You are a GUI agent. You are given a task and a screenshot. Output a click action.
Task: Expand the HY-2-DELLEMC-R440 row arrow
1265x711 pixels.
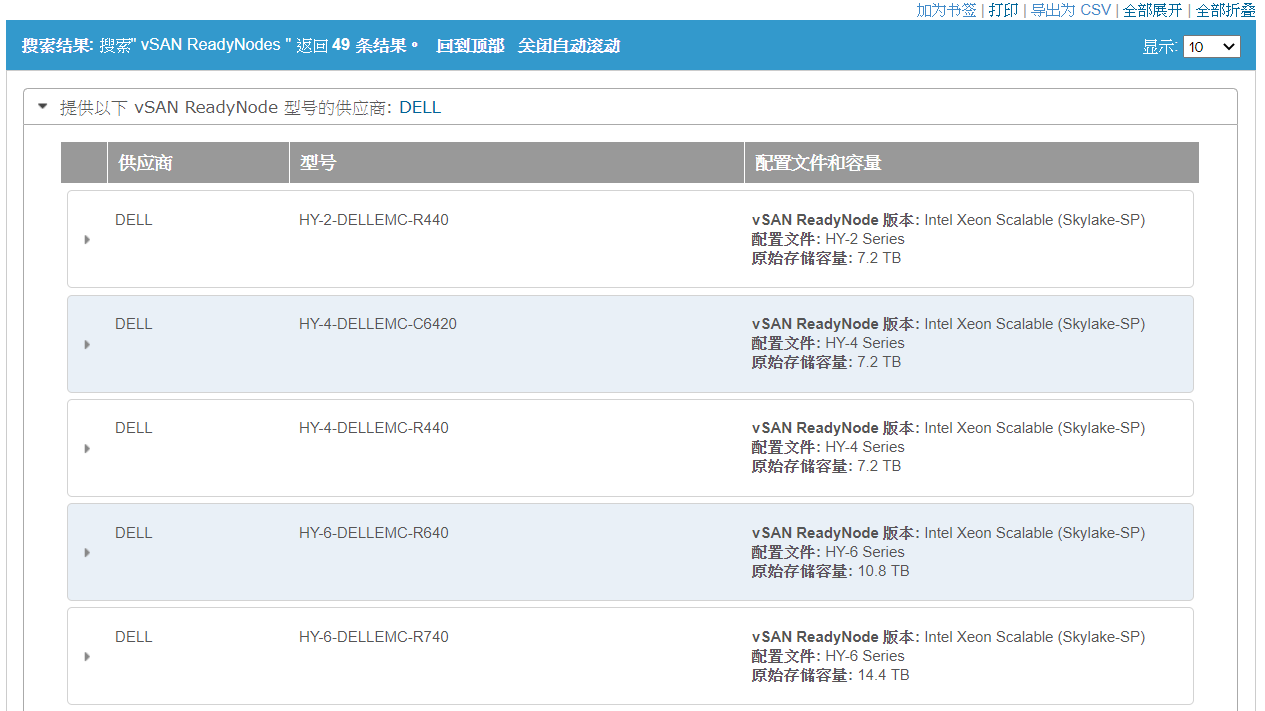(x=87, y=240)
